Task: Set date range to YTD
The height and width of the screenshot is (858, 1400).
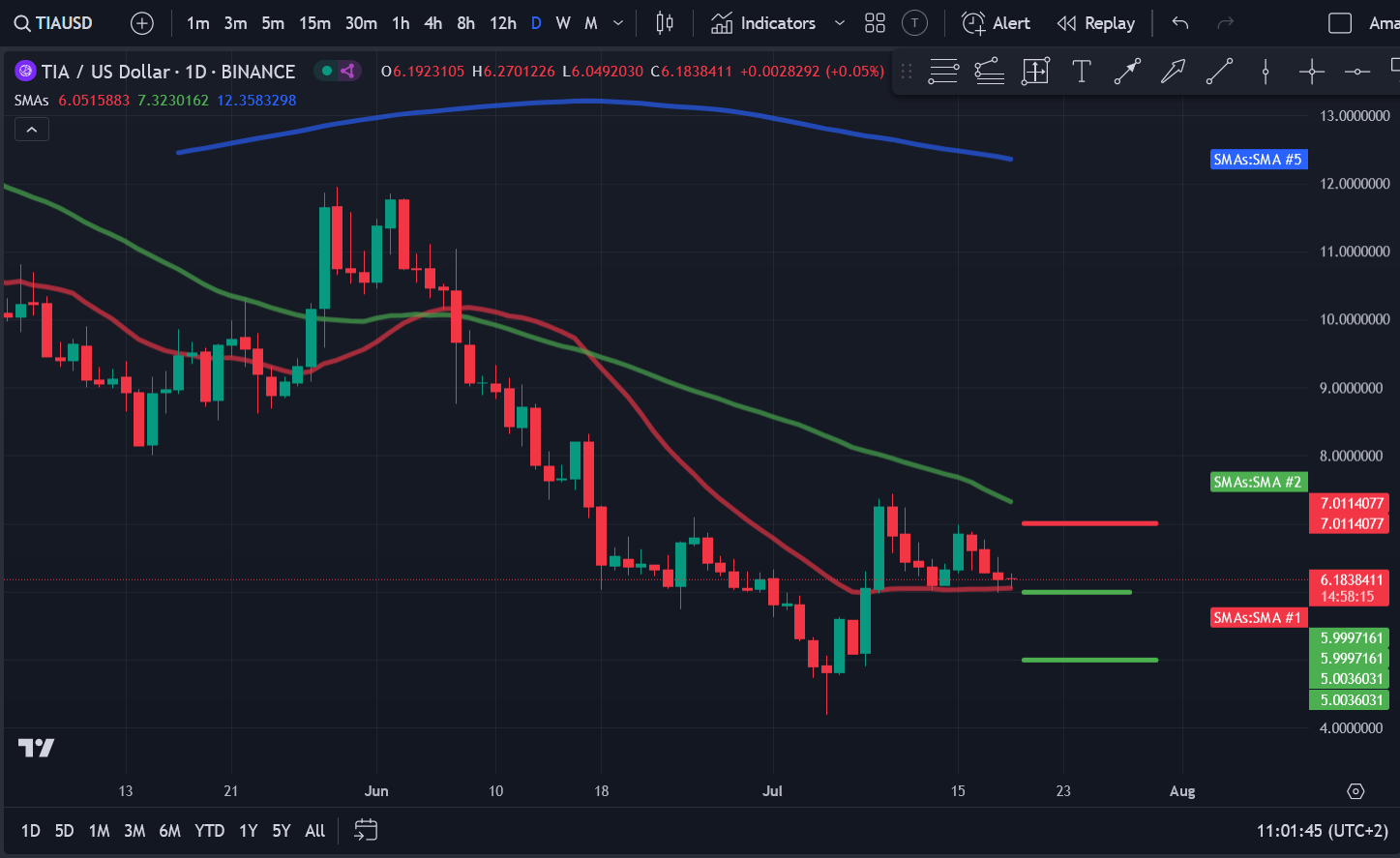Action: tap(209, 831)
